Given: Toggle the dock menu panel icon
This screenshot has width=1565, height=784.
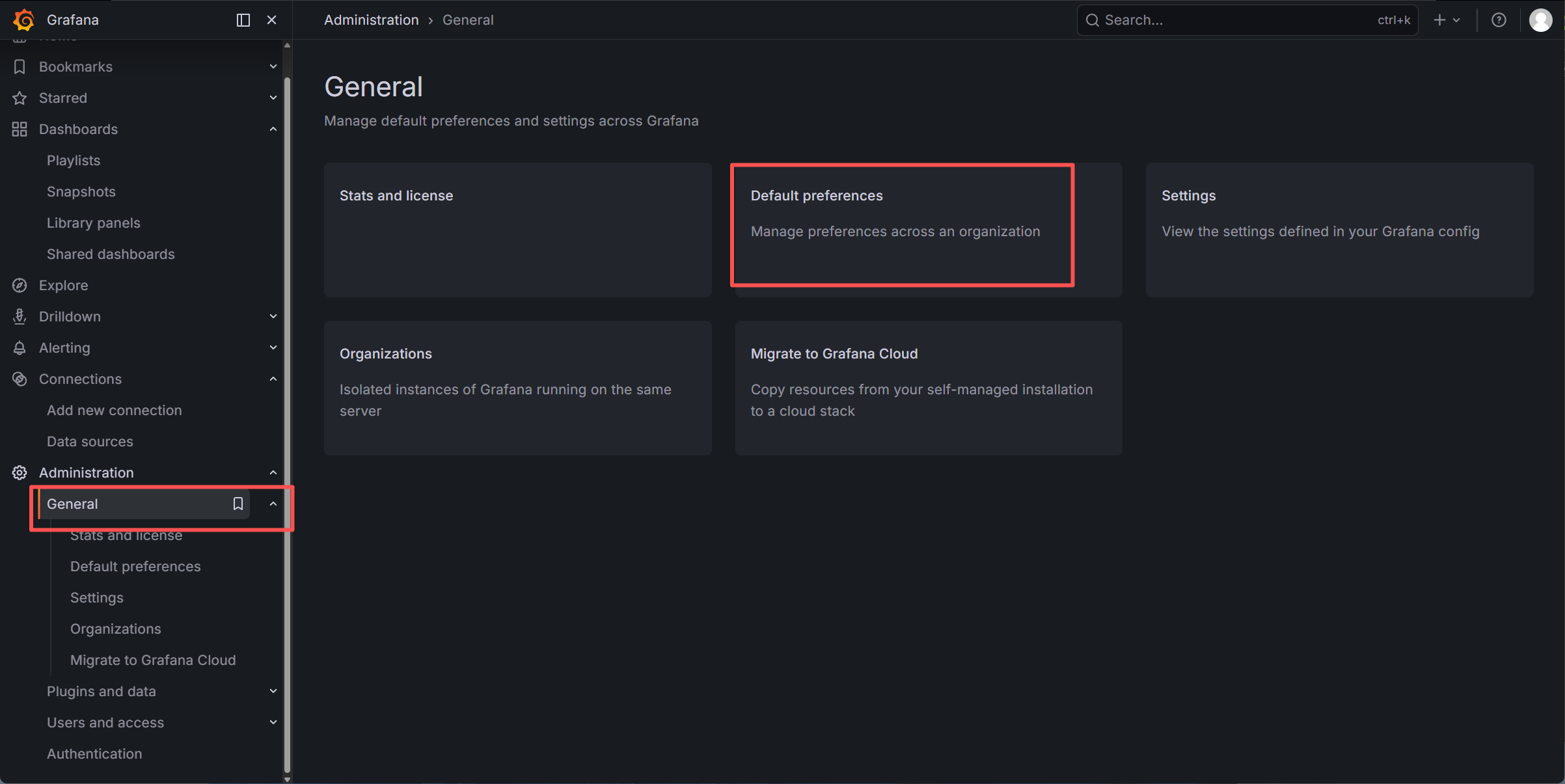Looking at the screenshot, I should point(243,20).
